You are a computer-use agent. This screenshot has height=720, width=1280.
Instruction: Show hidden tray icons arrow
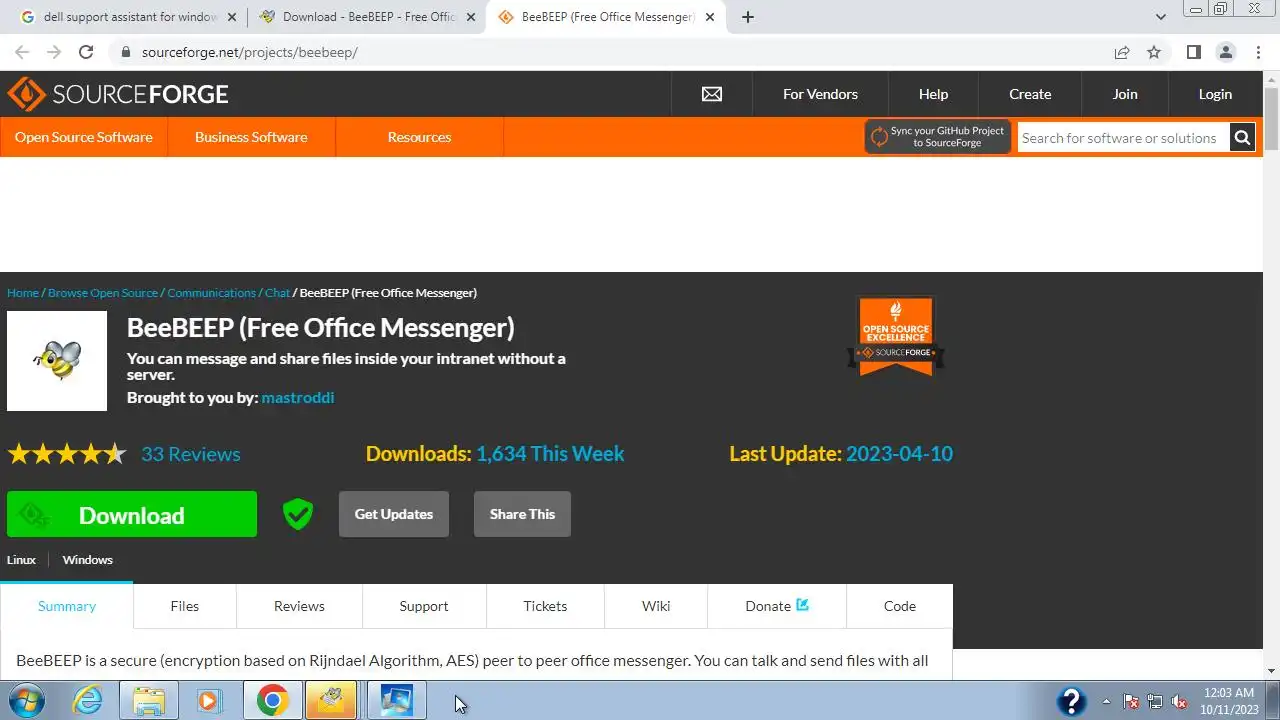pos(1106,701)
